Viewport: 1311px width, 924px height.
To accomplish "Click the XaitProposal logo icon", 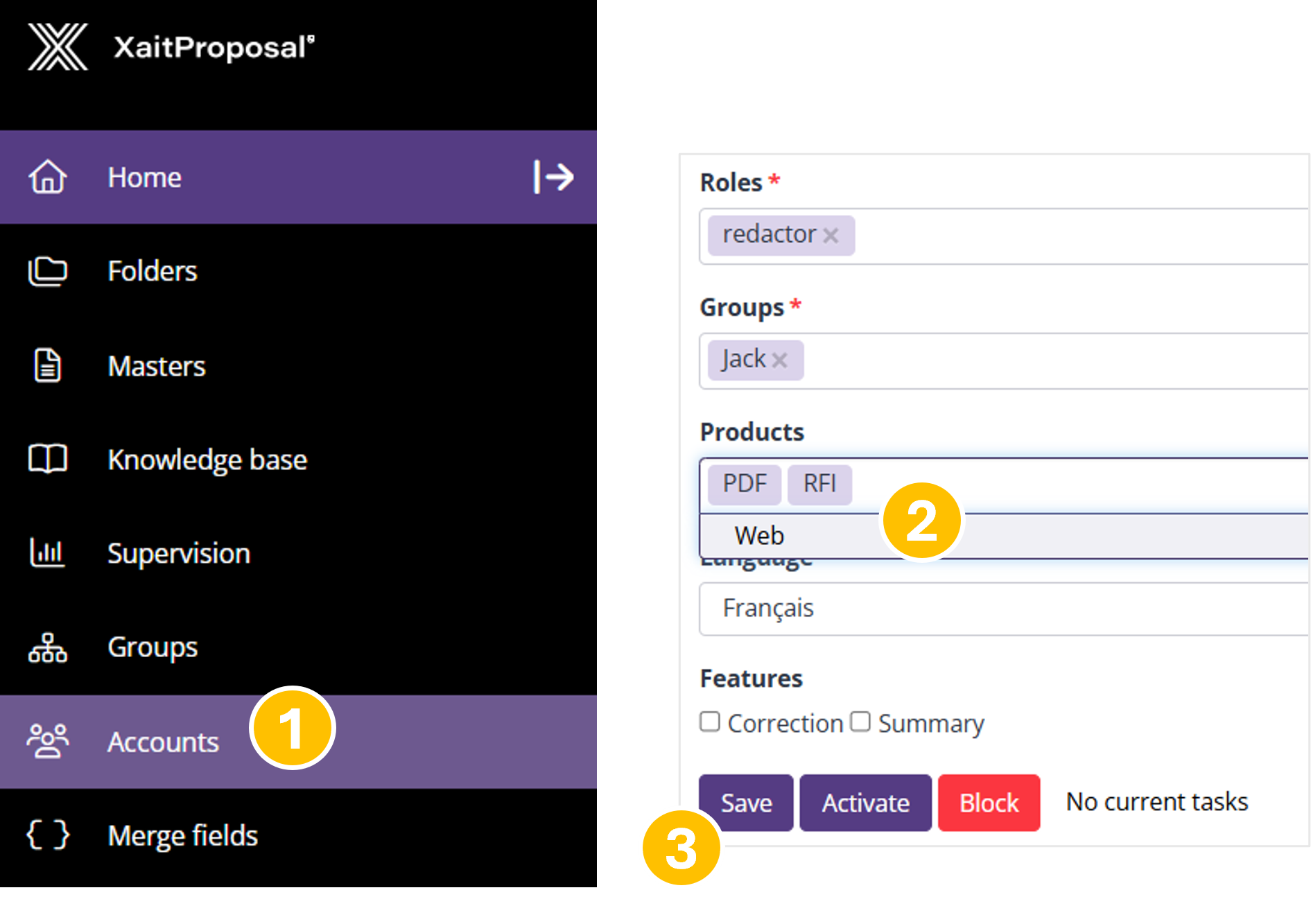I will tap(58, 47).
